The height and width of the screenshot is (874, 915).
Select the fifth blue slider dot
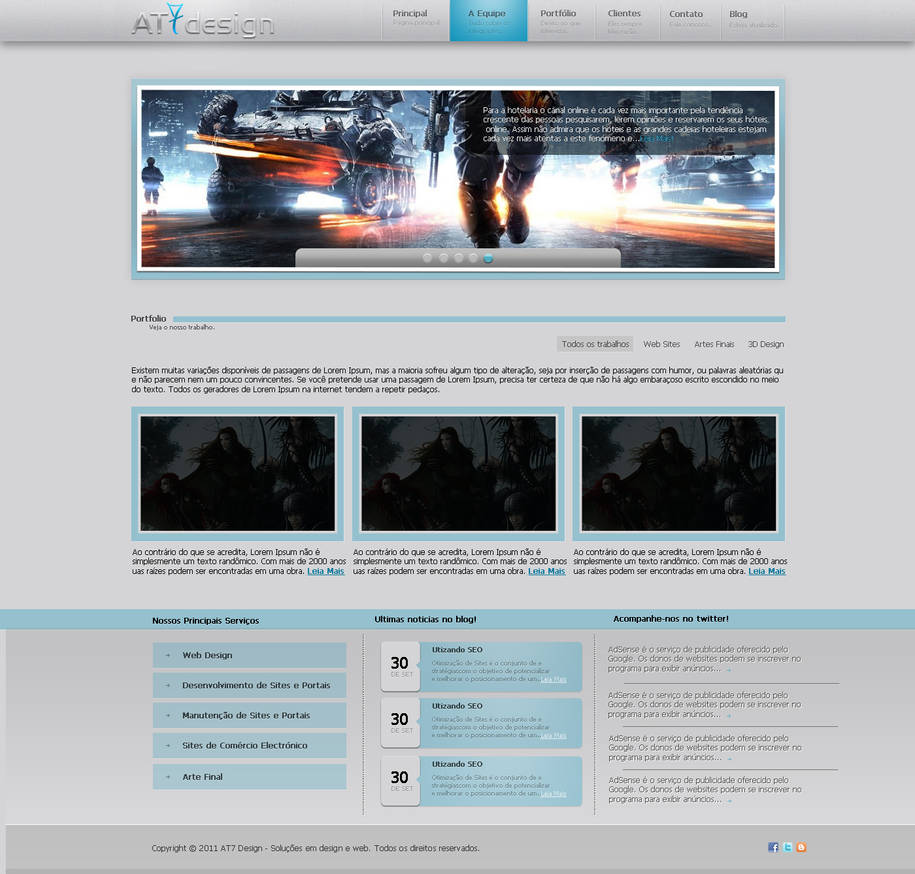pos(488,258)
